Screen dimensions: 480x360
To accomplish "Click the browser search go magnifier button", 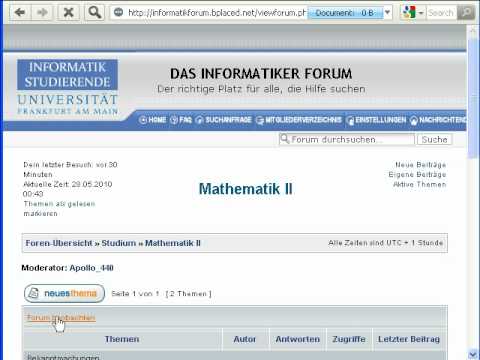I will 466,13.
